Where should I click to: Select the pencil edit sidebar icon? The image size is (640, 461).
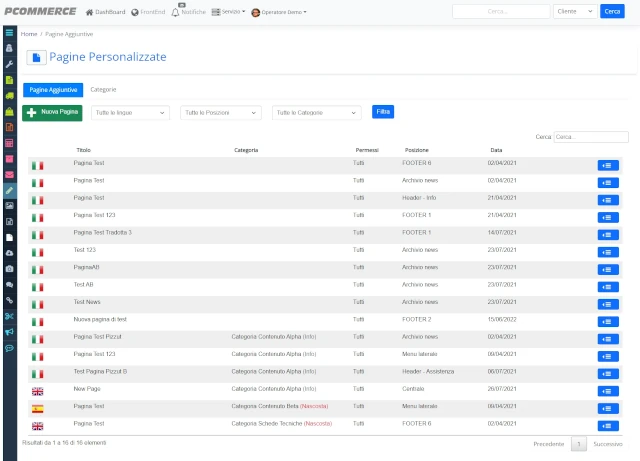pyautogui.click(x=9, y=190)
